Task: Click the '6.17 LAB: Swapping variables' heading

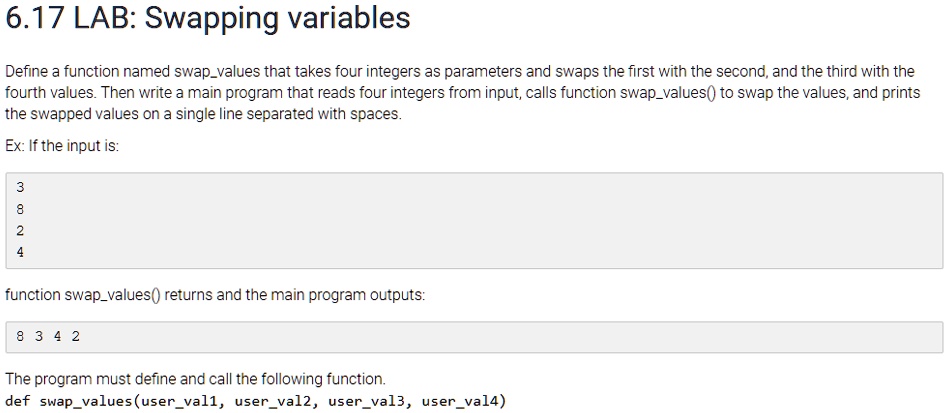Action: point(207,19)
